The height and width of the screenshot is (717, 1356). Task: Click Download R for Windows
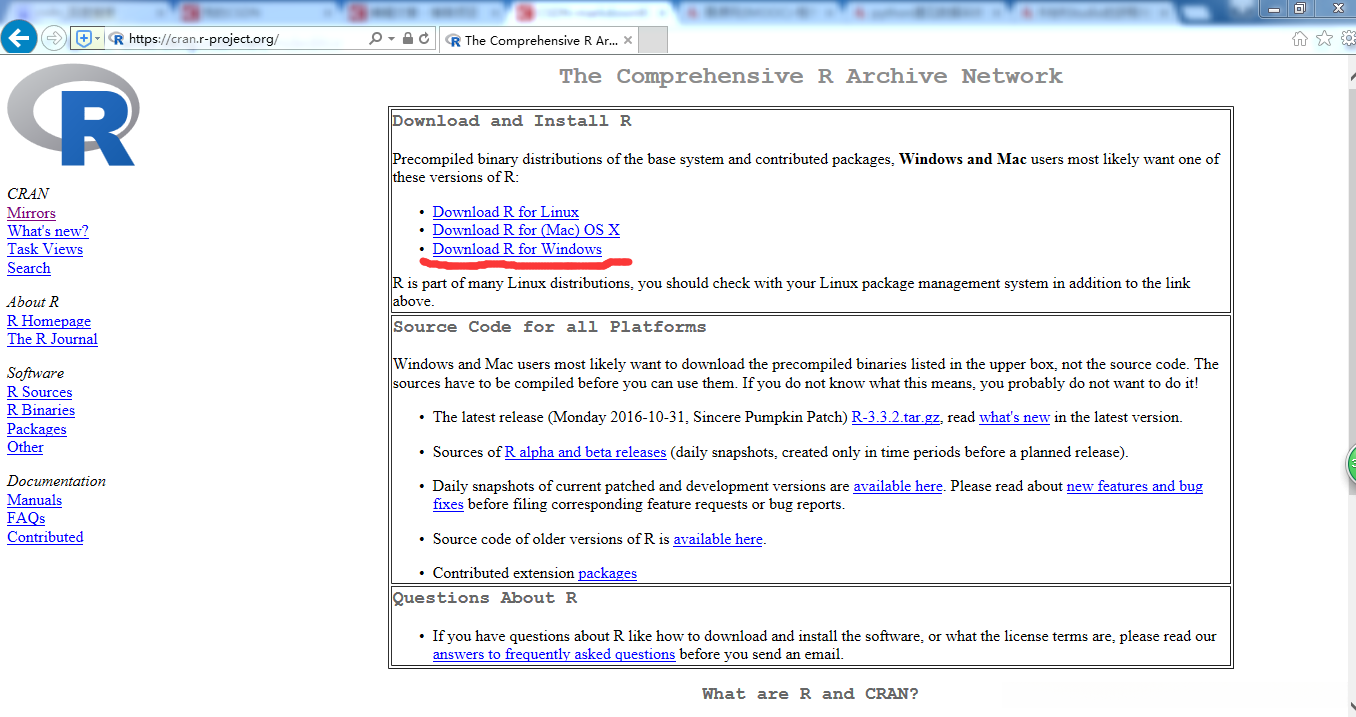tap(517, 249)
